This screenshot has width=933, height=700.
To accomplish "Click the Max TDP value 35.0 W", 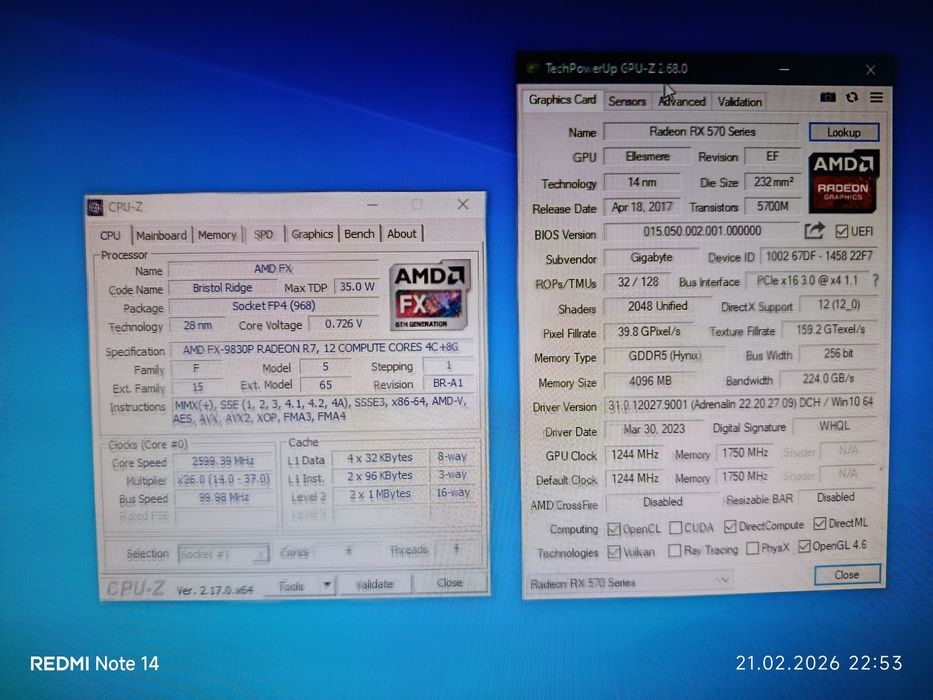I will pyautogui.click(x=357, y=286).
